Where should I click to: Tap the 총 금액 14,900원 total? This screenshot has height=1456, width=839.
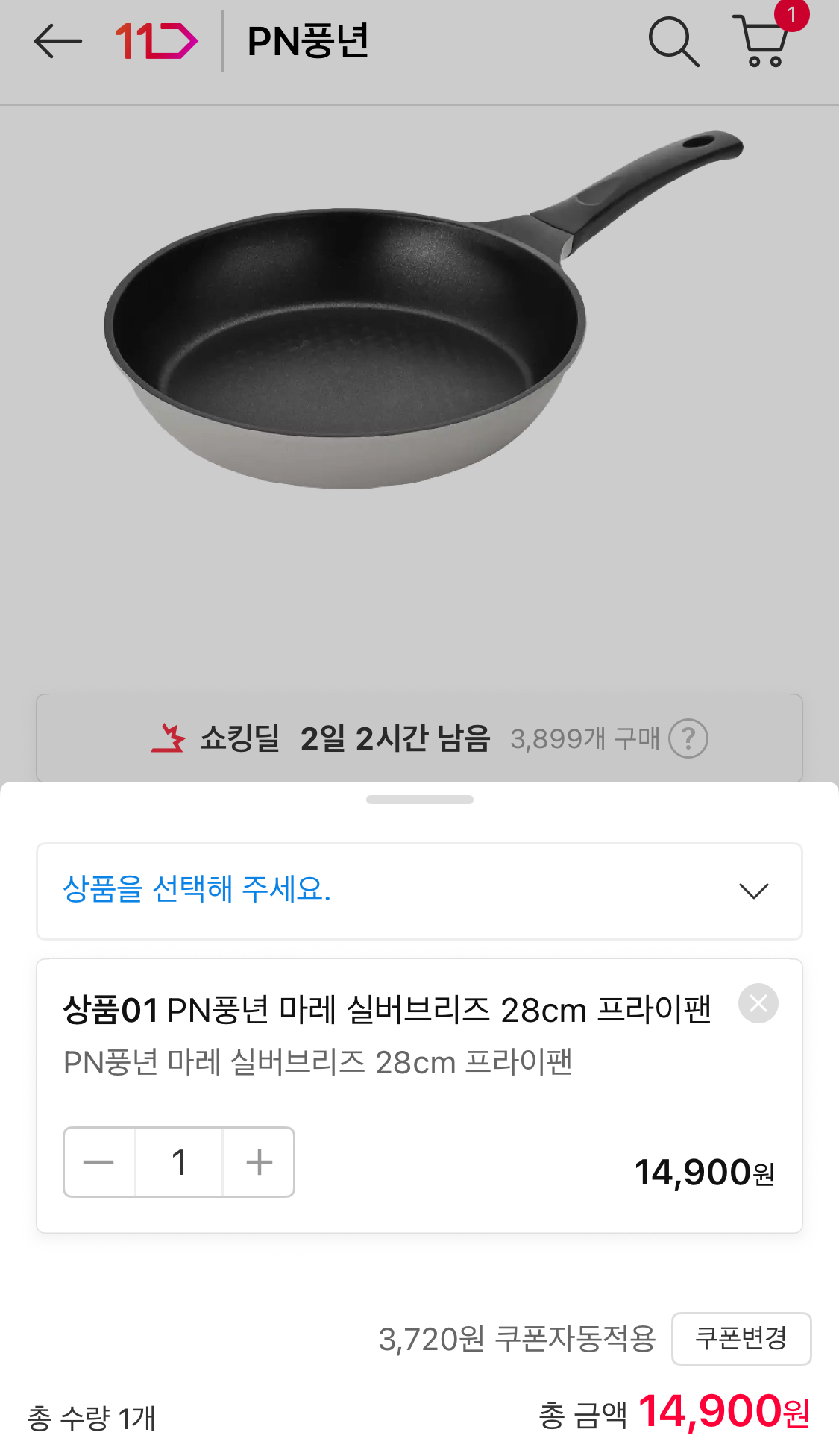[673, 1412]
